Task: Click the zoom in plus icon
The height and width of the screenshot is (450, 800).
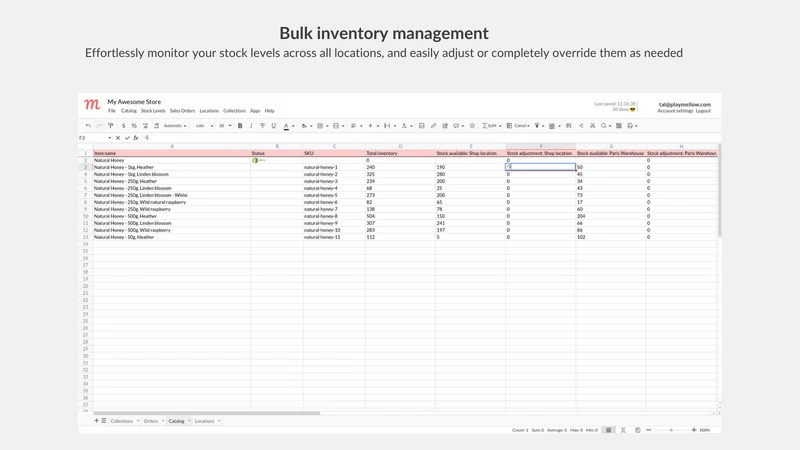Action: (x=694, y=430)
